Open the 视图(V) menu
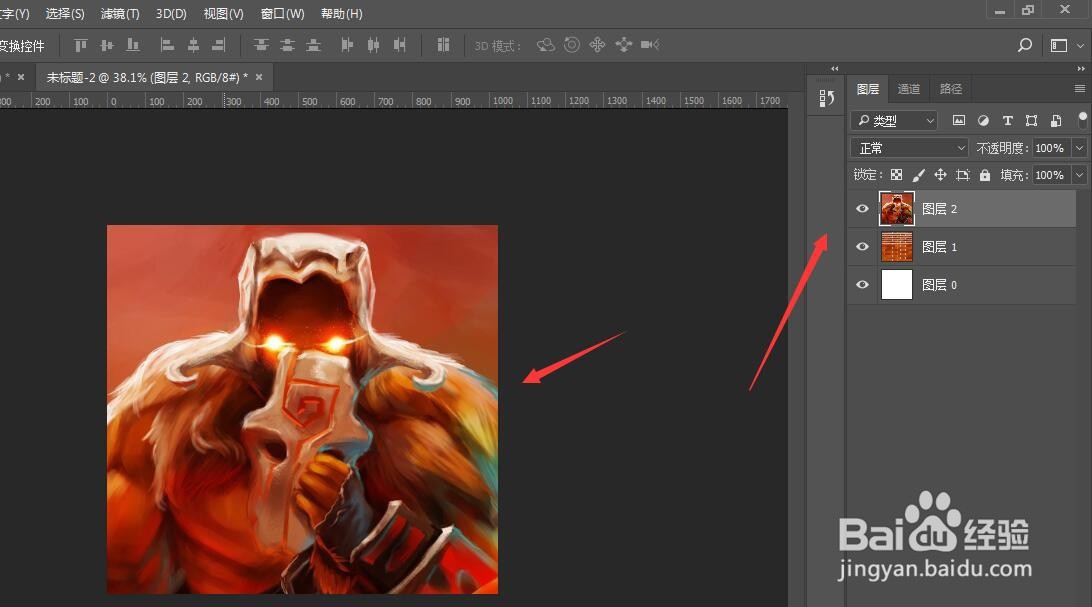1092x607 pixels. point(224,14)
